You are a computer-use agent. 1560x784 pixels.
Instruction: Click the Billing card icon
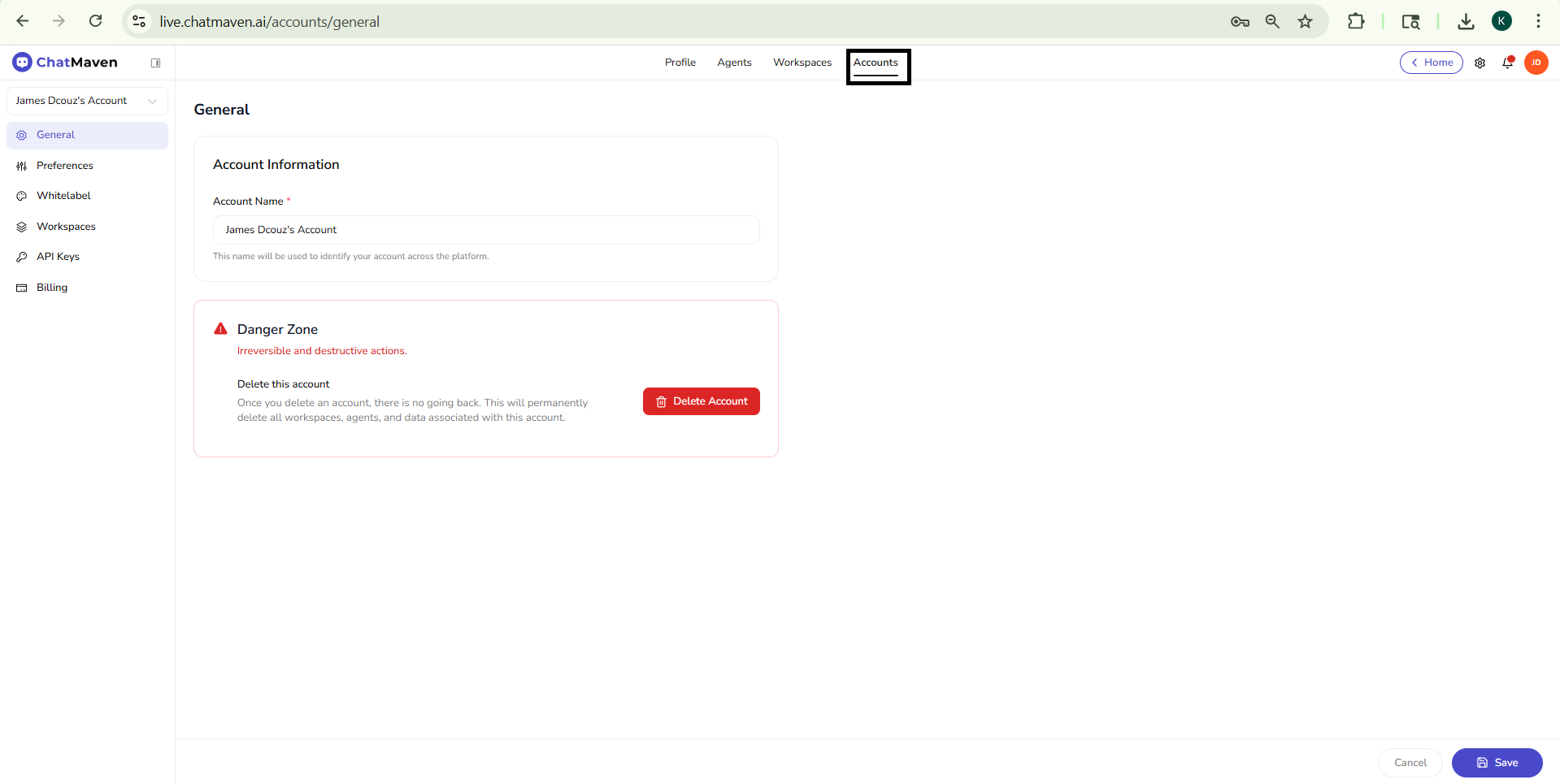pos(21,287)
